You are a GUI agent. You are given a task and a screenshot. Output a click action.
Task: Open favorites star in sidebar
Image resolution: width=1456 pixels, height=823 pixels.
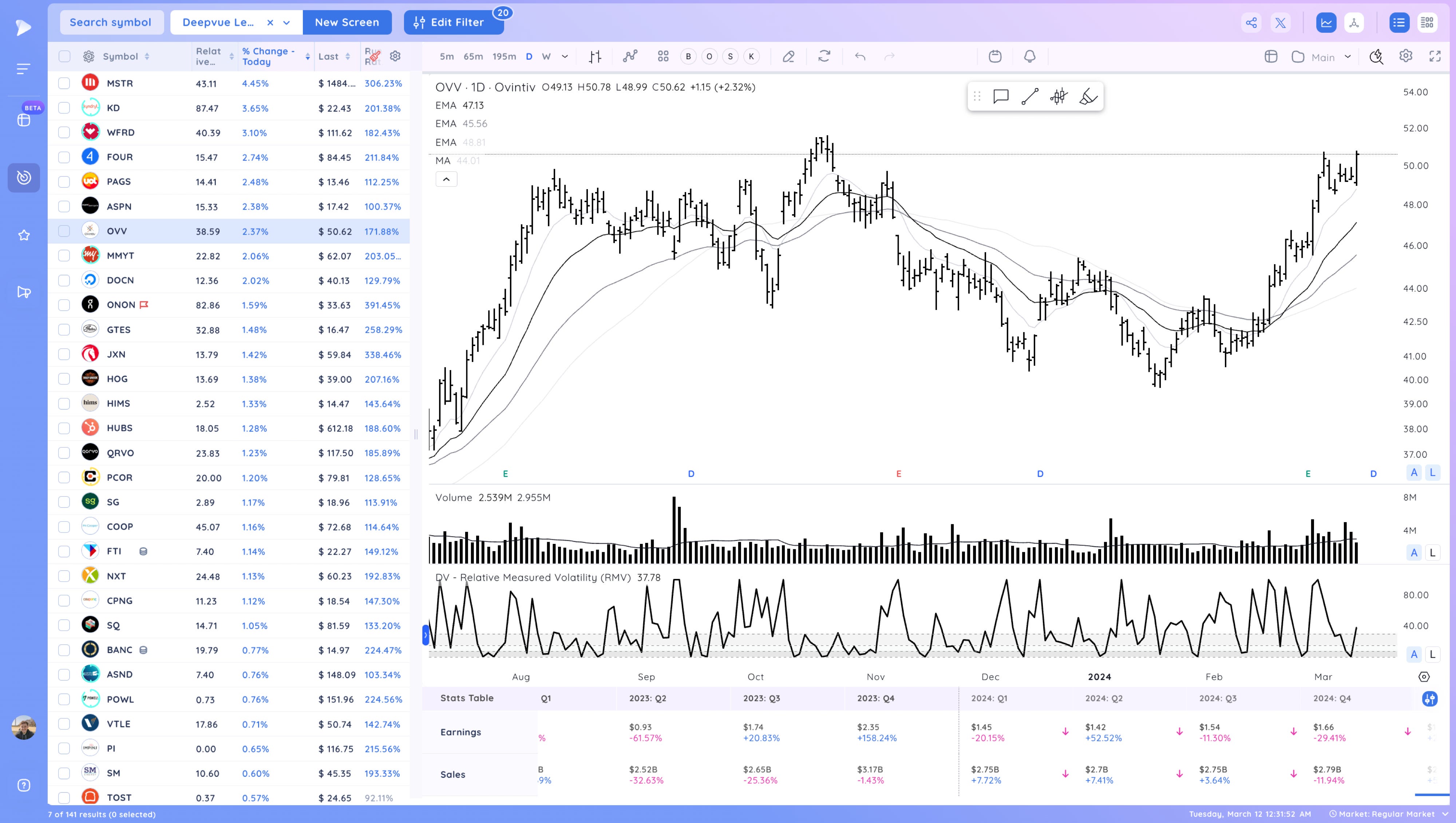tap(24, 235)
